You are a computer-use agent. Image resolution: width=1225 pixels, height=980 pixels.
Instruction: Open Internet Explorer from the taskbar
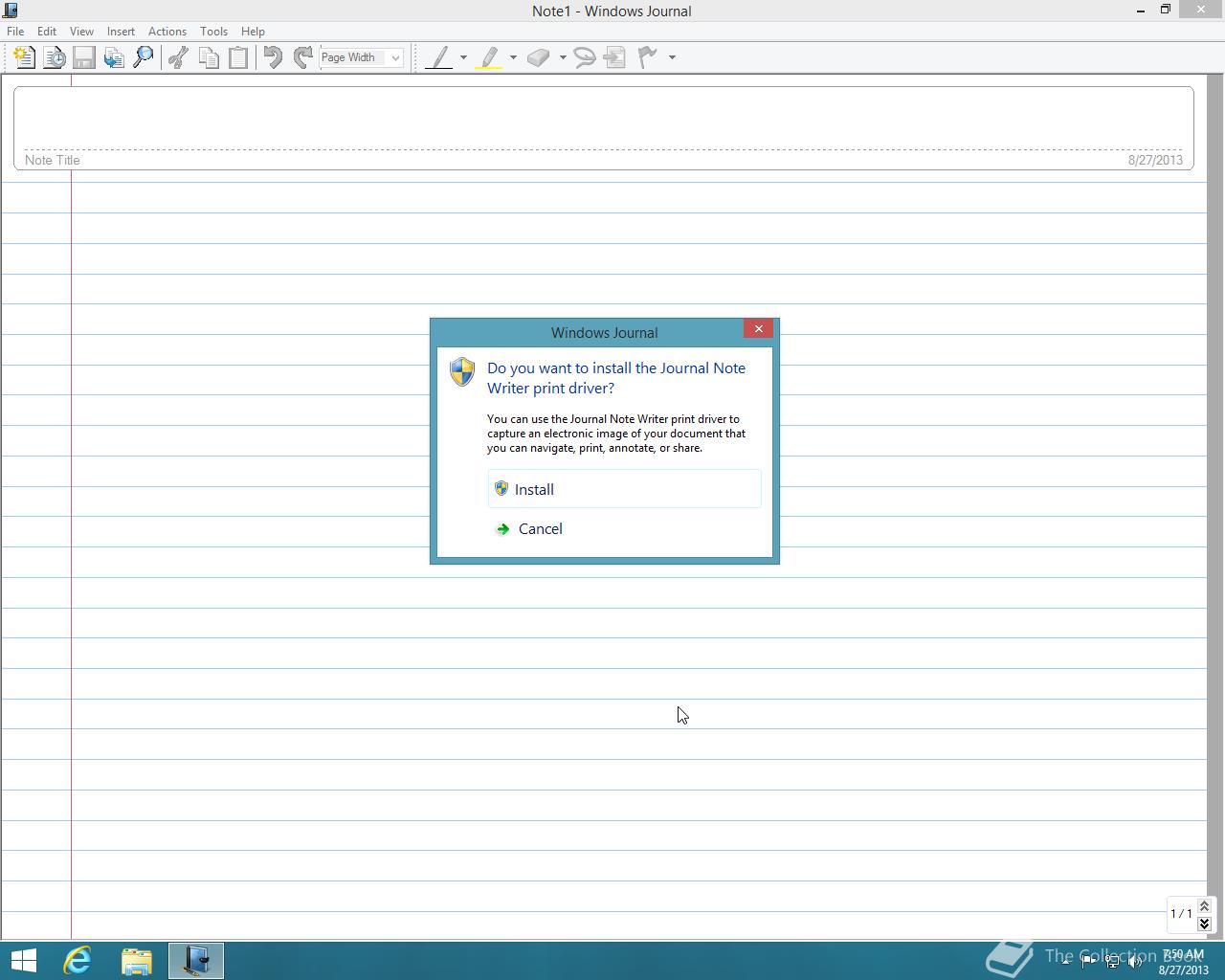pos(78,960)
